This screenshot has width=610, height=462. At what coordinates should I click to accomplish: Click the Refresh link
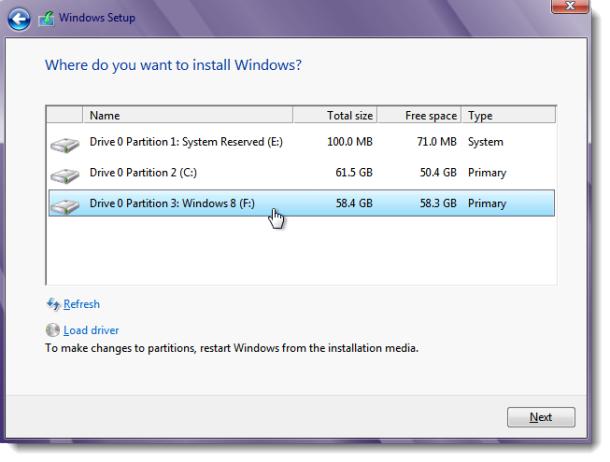(x=81, y=304)
